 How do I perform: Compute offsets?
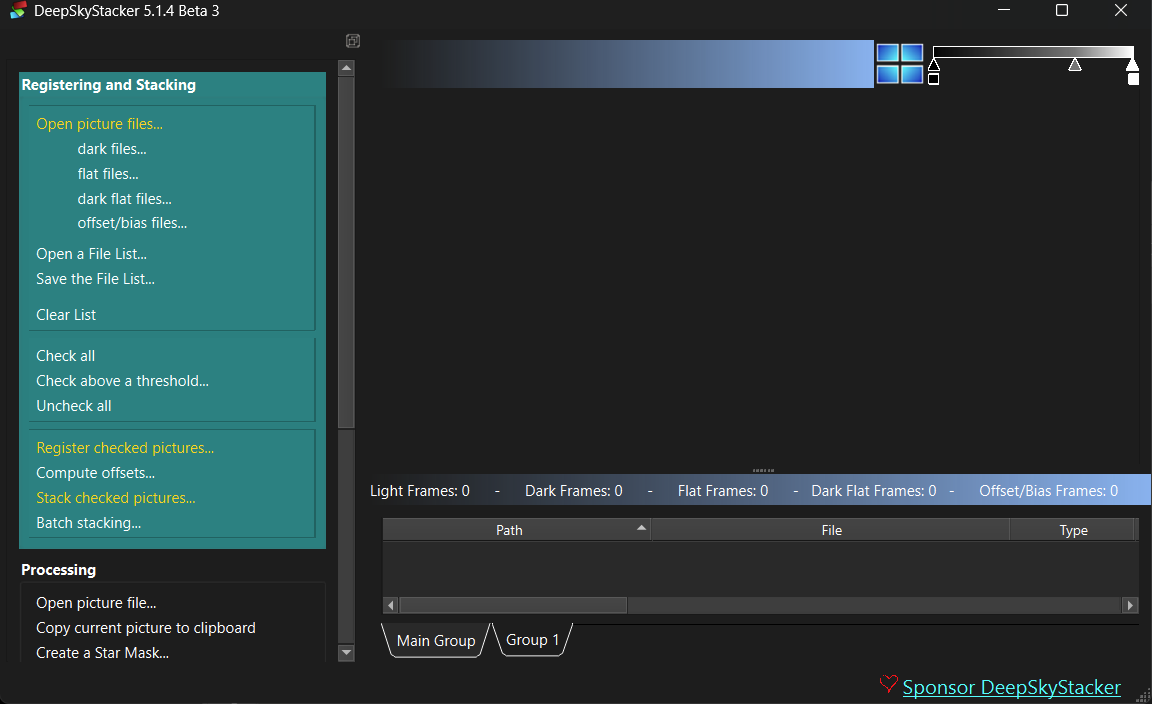[x=96, y=473]
